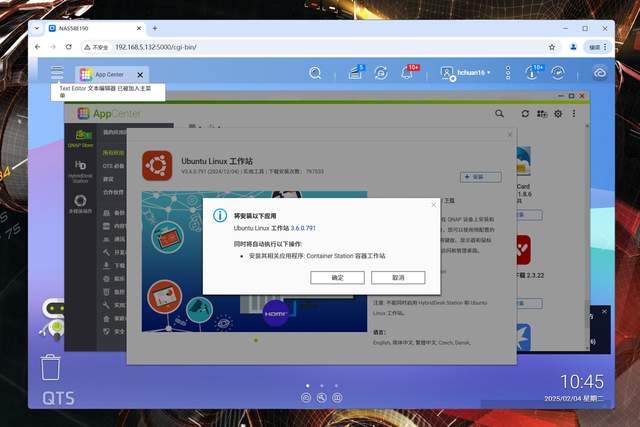
Task: Click the App Center window scrollbar
Action: point(587,314)
